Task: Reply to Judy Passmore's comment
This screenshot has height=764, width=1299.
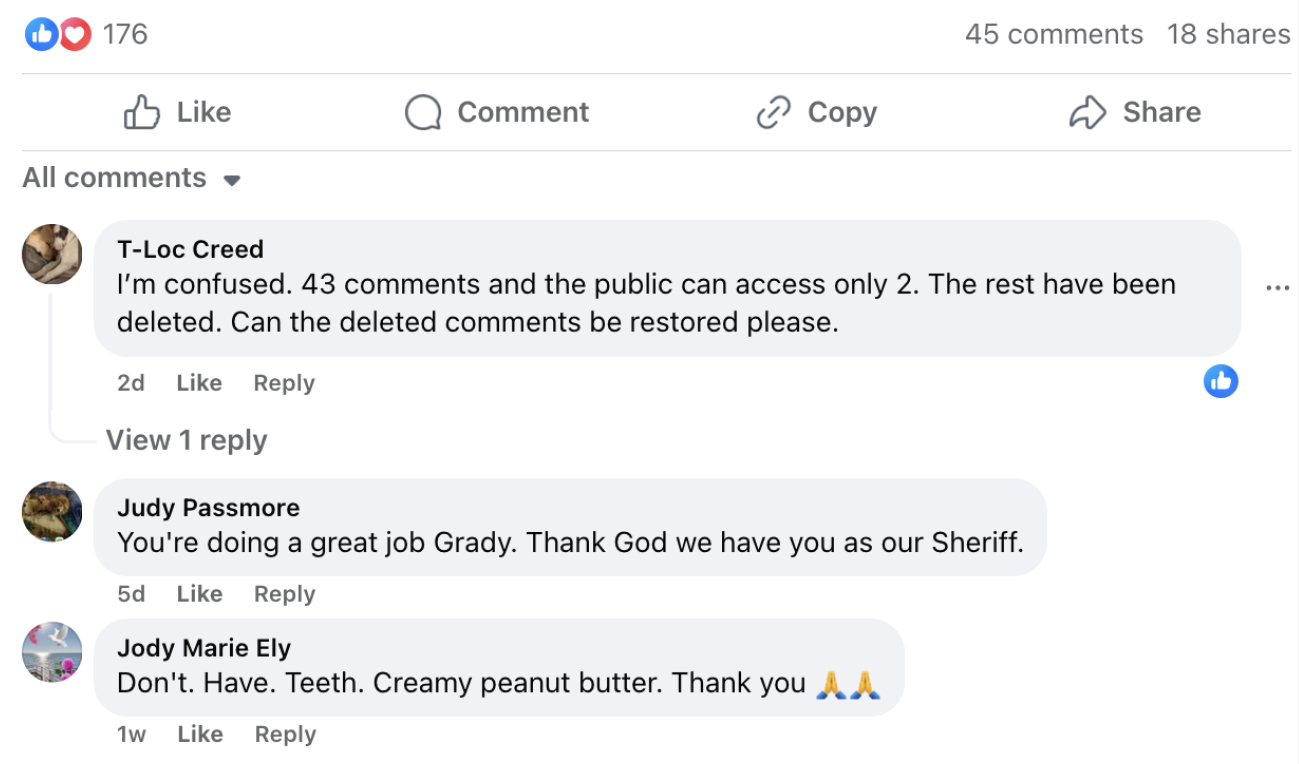Action: click(284, 594)
